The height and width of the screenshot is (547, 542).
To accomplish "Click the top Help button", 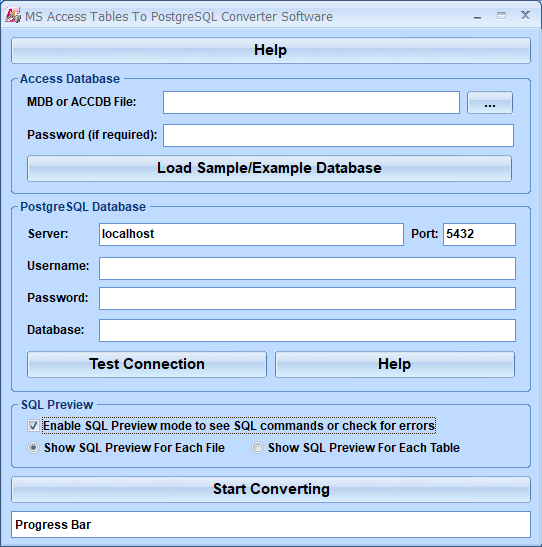I will click(x=271, y=50).
